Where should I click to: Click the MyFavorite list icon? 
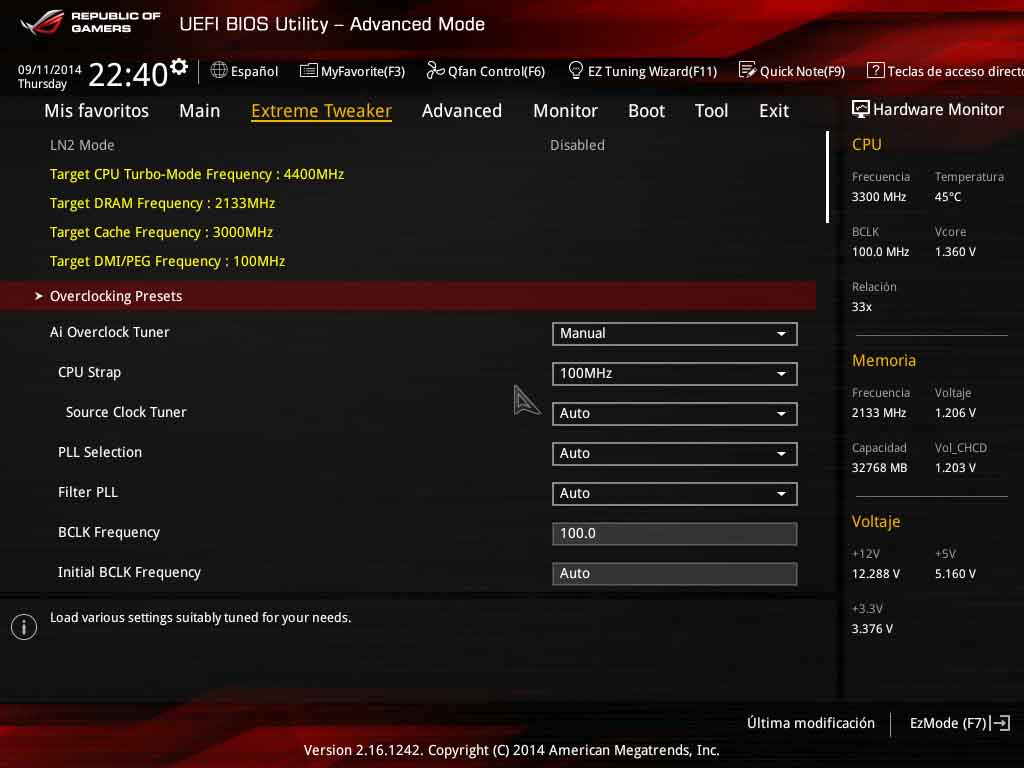[308, 71]
